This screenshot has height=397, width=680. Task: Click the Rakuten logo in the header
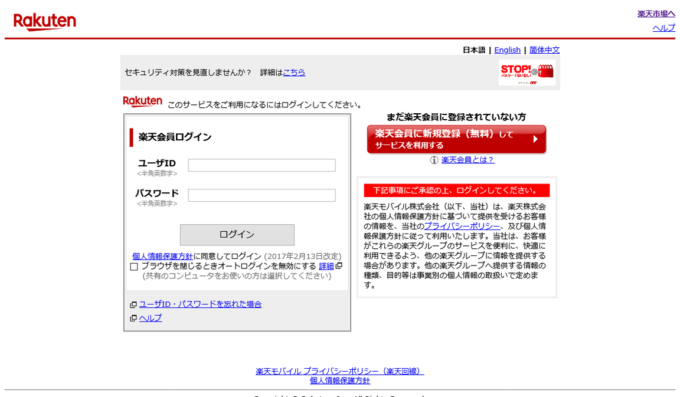click(45, 22)
